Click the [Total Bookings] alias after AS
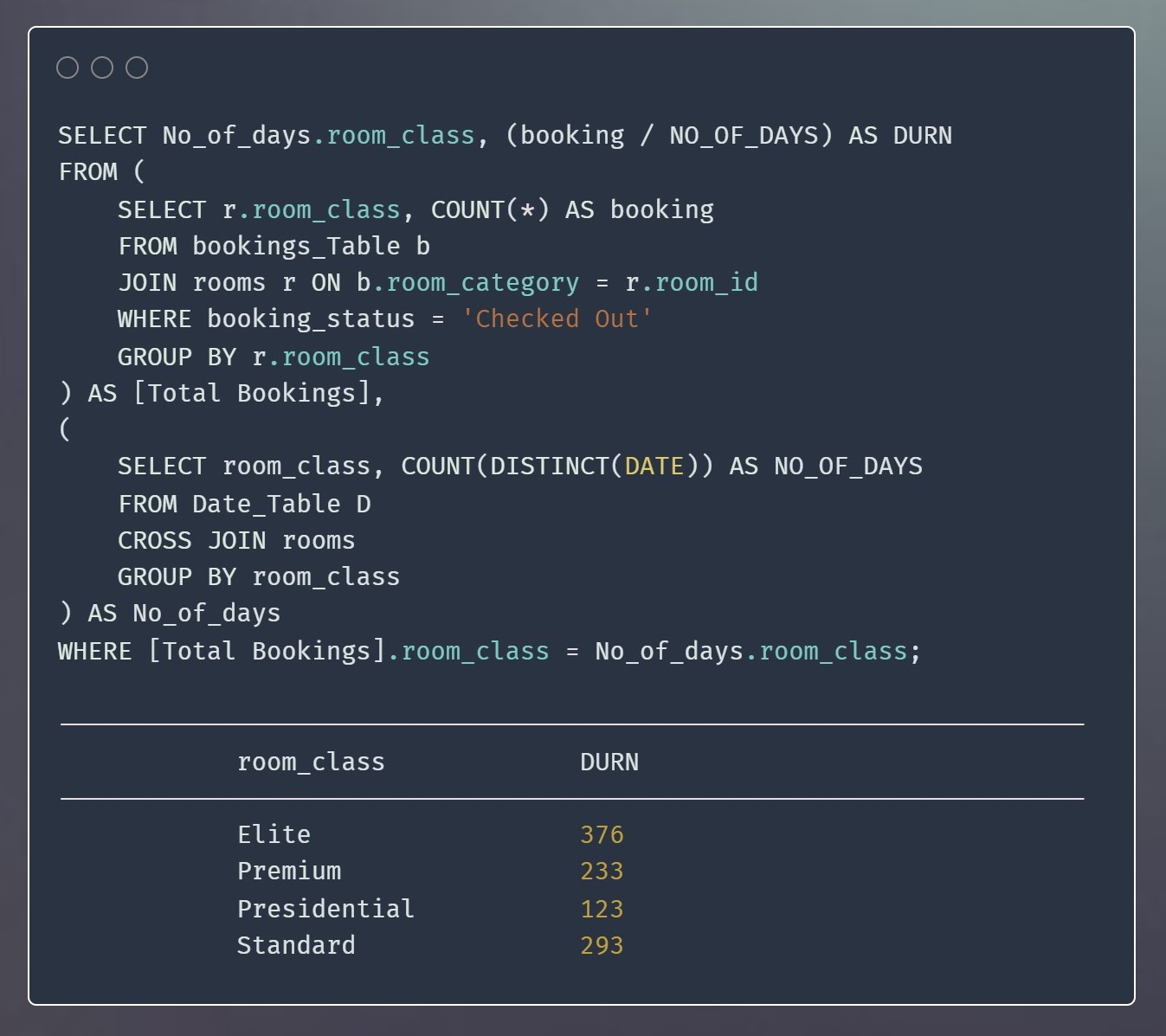The width and height of the screenshot is (1166, 1036). click(x=257, y=394)
